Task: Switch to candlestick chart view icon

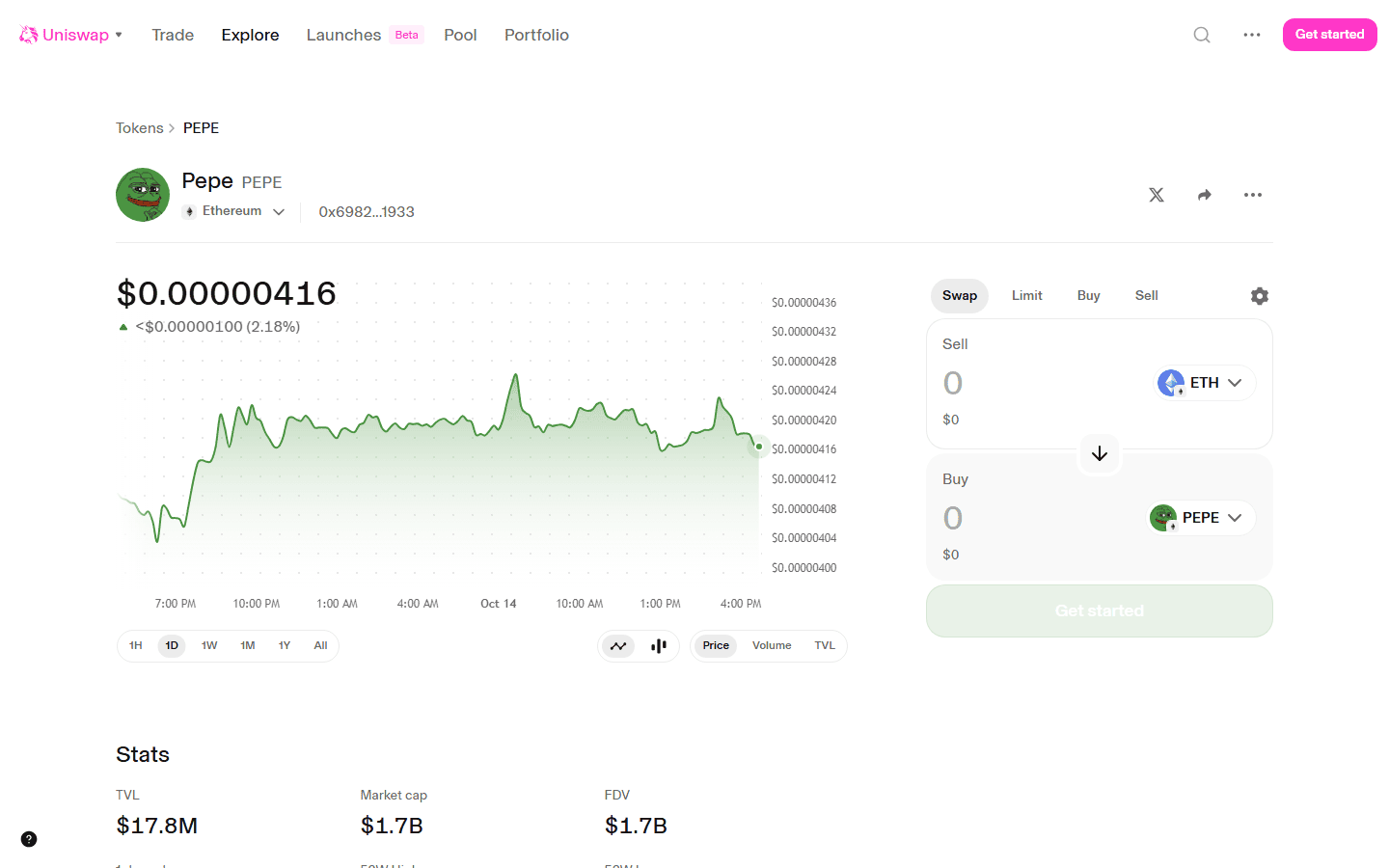Action: coord(659,646)
